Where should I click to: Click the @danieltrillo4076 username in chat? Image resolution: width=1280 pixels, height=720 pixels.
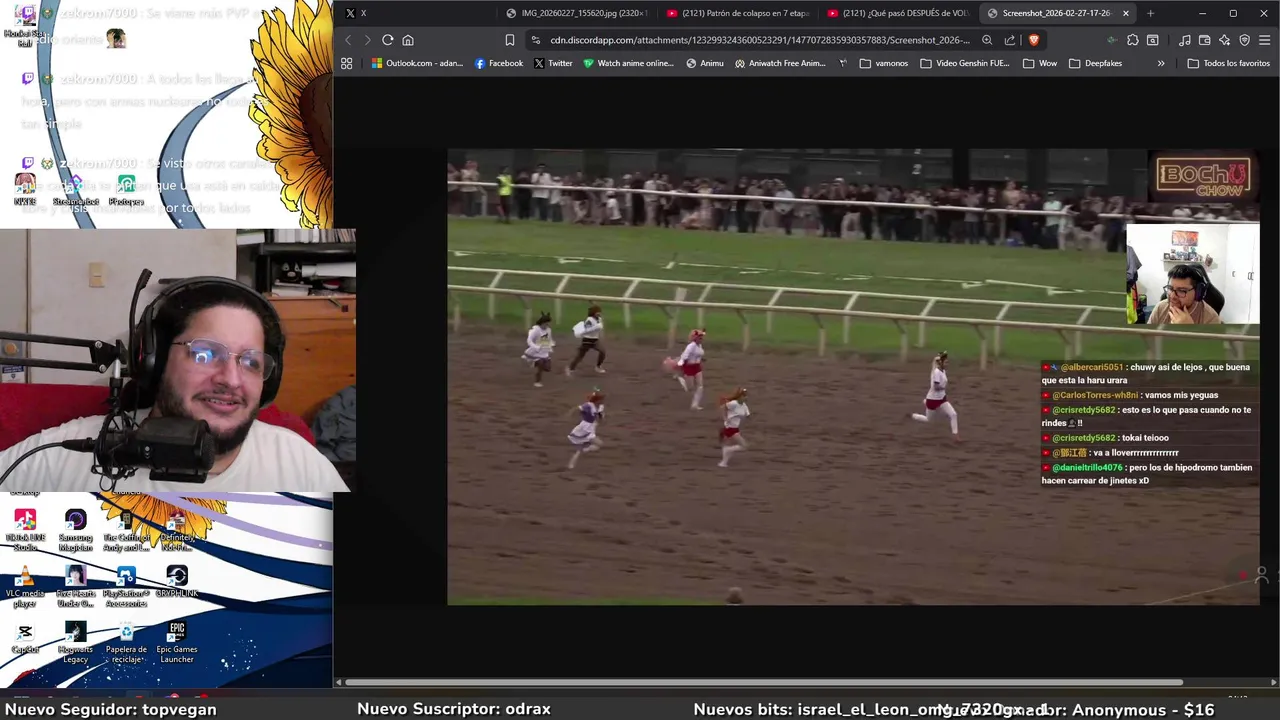1087,468
